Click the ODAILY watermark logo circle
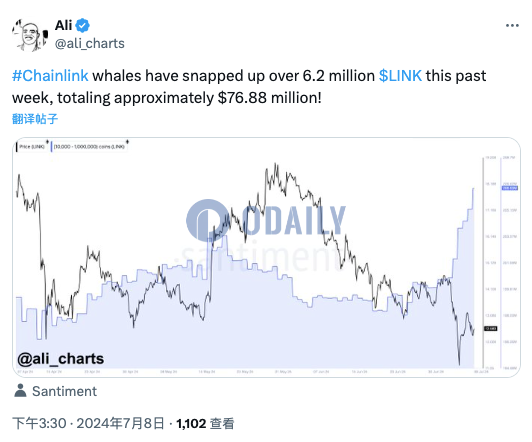This screenshot has width=532, height=442. click(207, 220)
